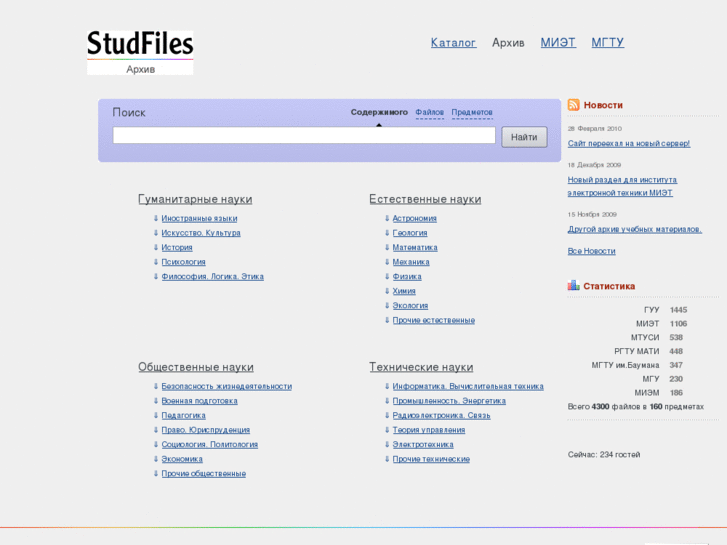Click the arrow icon before Теория управления
This screenshot has height=545, width=727.
point(387,430)
